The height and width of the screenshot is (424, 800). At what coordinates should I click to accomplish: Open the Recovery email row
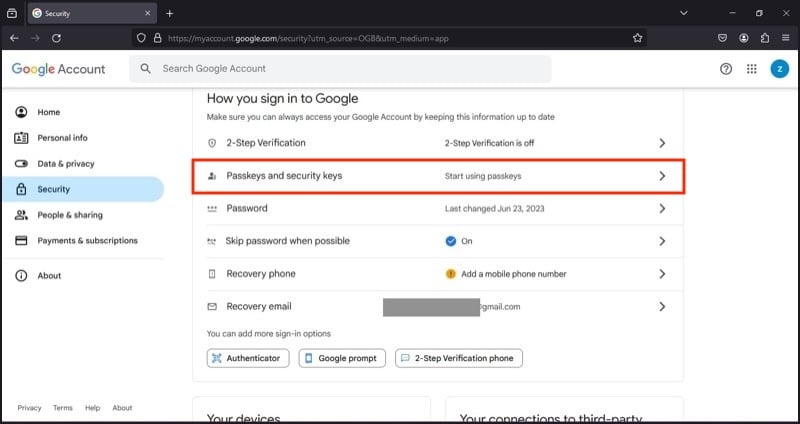click(x=438, y=307)
